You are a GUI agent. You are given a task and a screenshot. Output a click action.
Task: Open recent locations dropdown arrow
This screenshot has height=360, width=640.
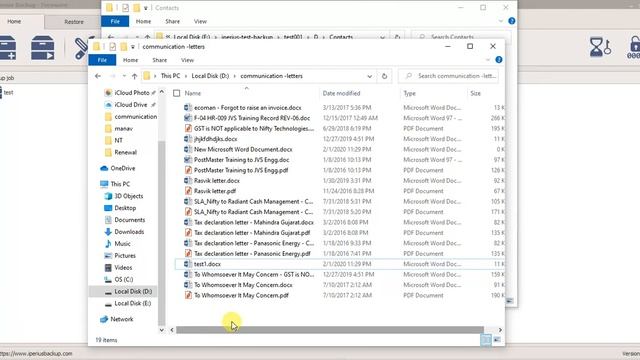(x=124, y=76)
